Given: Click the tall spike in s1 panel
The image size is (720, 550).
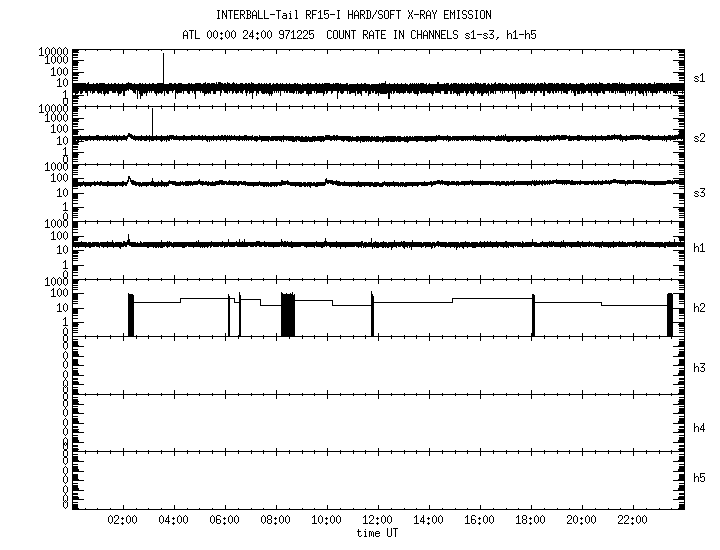Looking at the screenshot, I should click(x=163, y=68).
